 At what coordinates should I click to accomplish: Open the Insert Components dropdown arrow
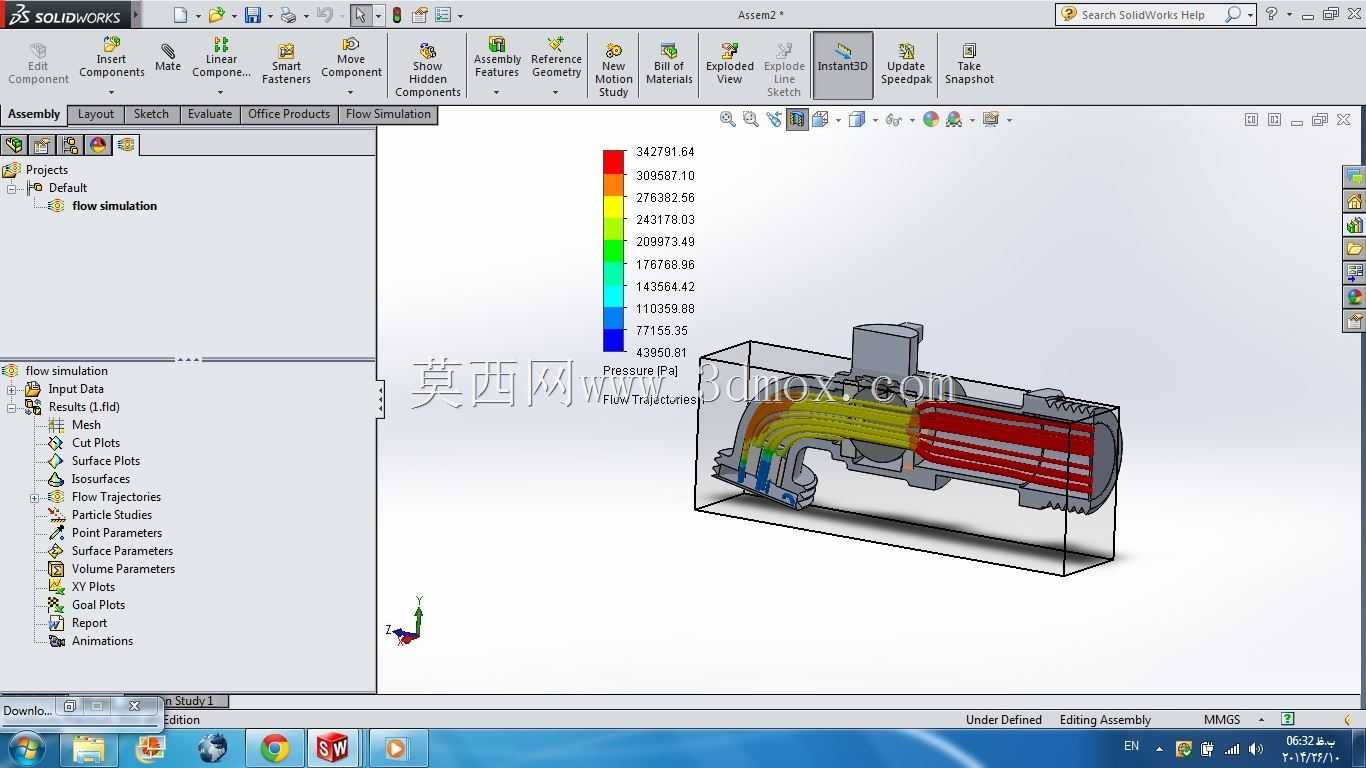click(111, 92)
